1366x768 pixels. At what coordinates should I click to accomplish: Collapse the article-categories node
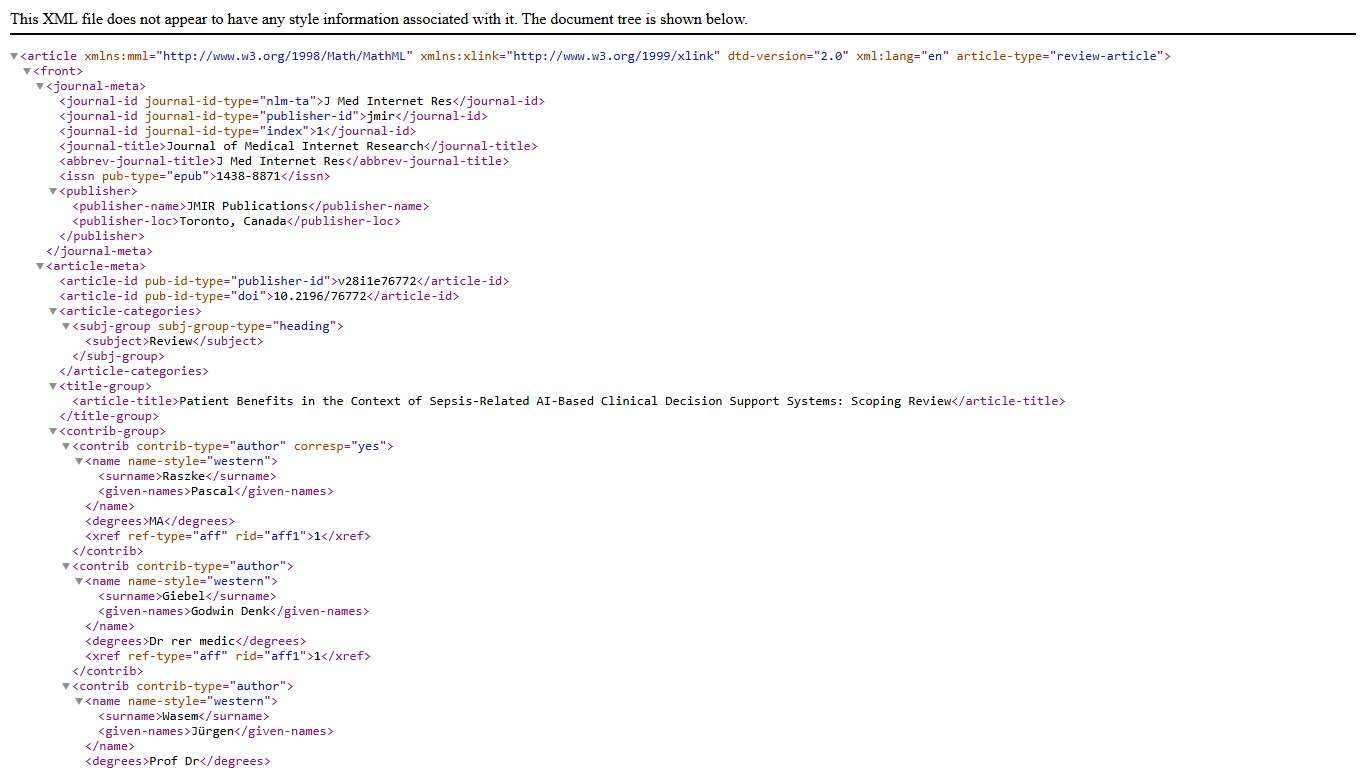53,312
